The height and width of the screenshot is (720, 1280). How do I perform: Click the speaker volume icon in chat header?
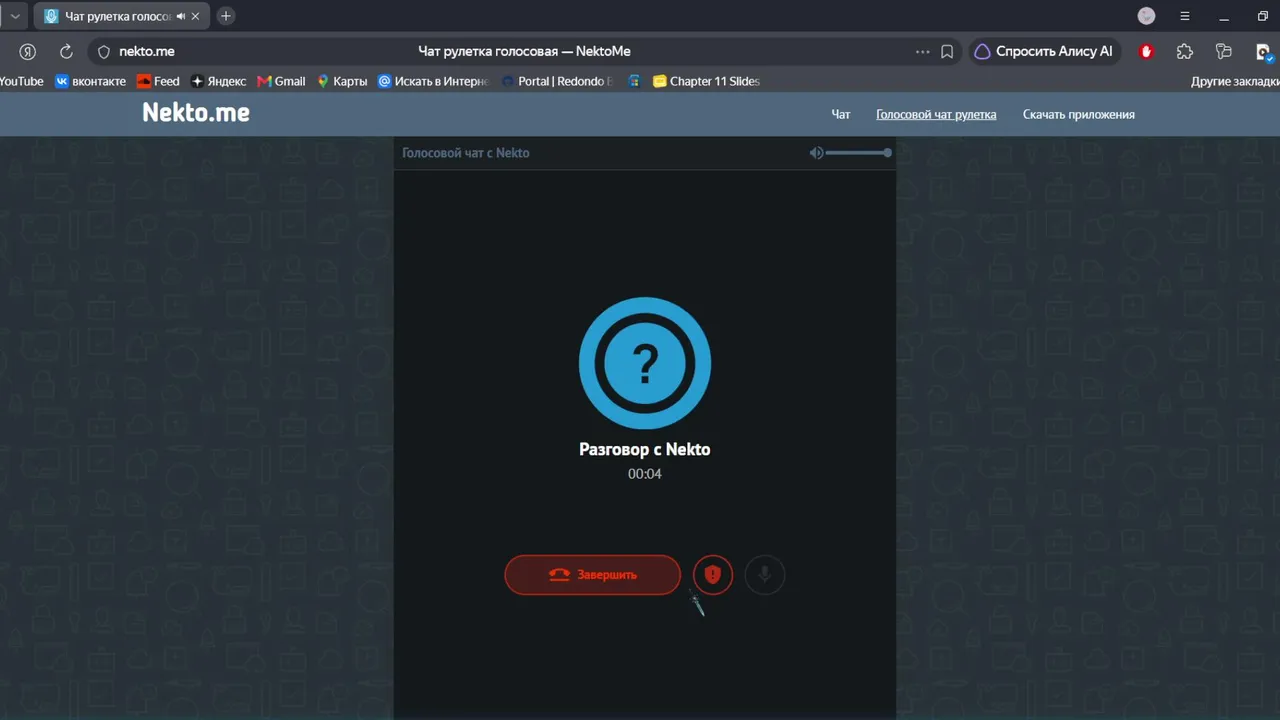point(816,153)
